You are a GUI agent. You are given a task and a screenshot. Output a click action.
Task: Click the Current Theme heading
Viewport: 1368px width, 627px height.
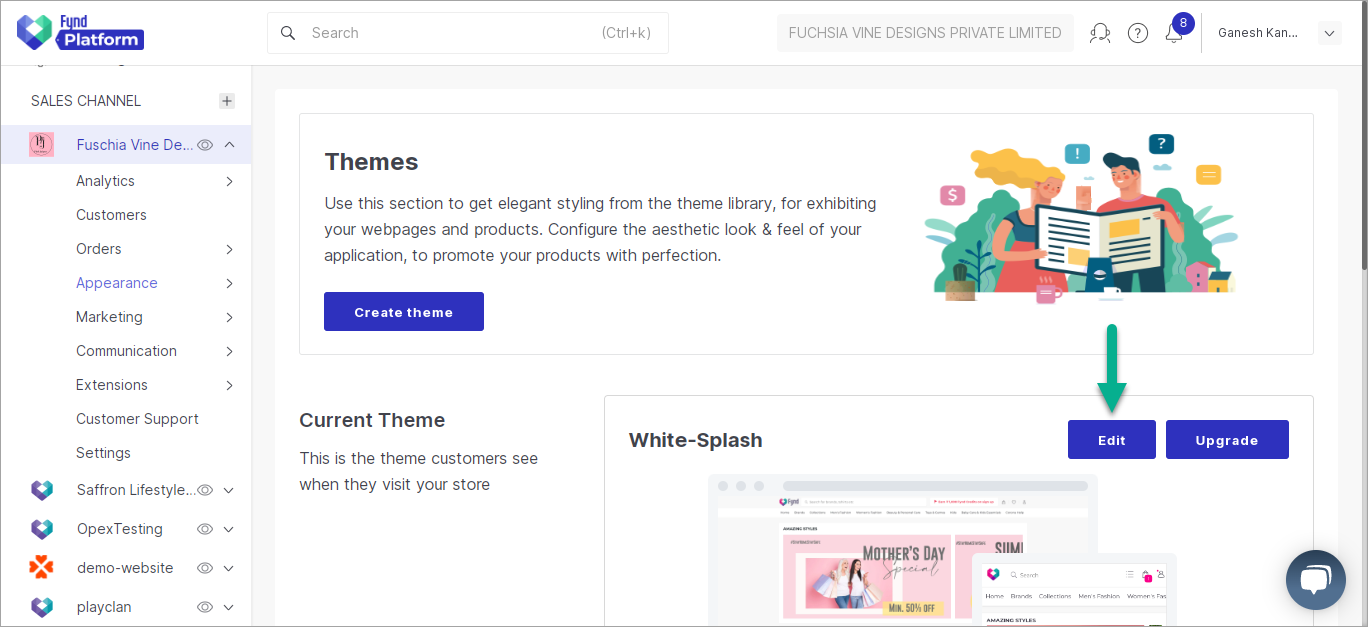point(372,420)
